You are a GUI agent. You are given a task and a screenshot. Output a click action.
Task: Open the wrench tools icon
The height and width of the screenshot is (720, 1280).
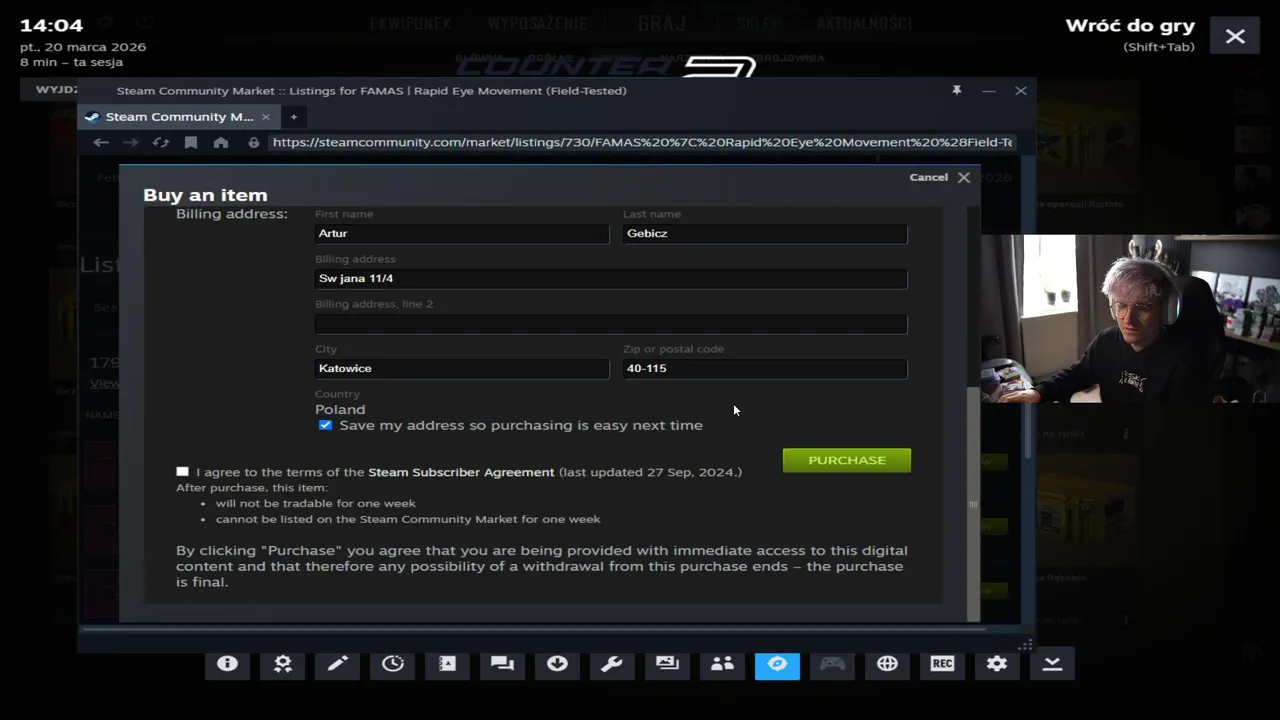coord(612,664)
